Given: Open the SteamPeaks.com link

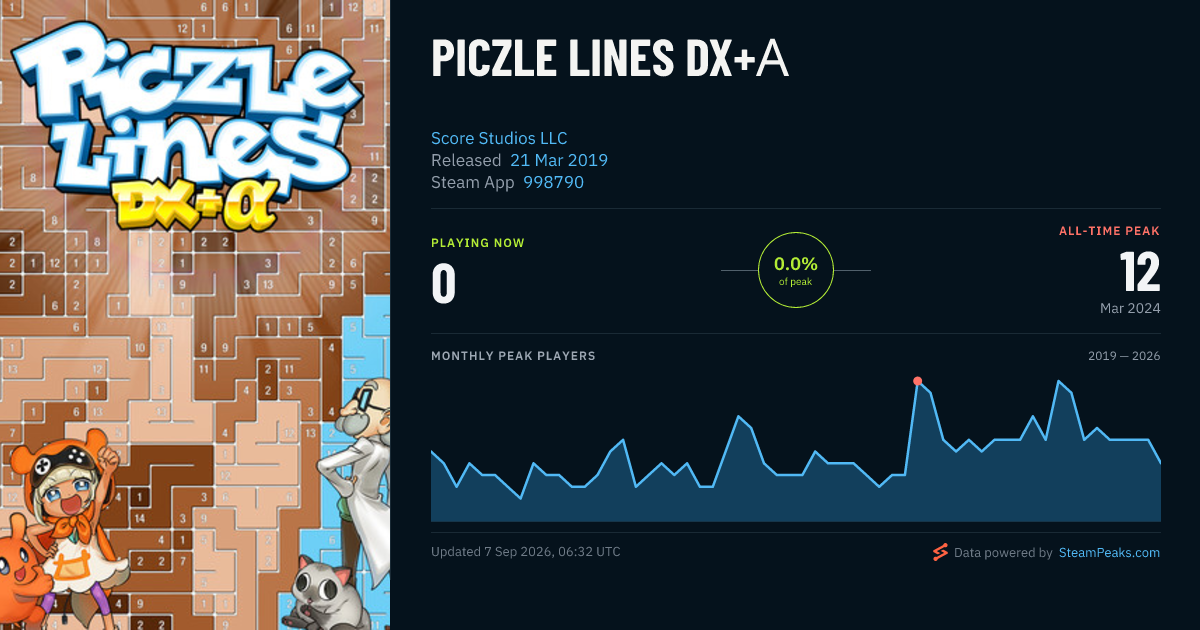Looking at the screenshot, I should click(x=1109, y=552).
